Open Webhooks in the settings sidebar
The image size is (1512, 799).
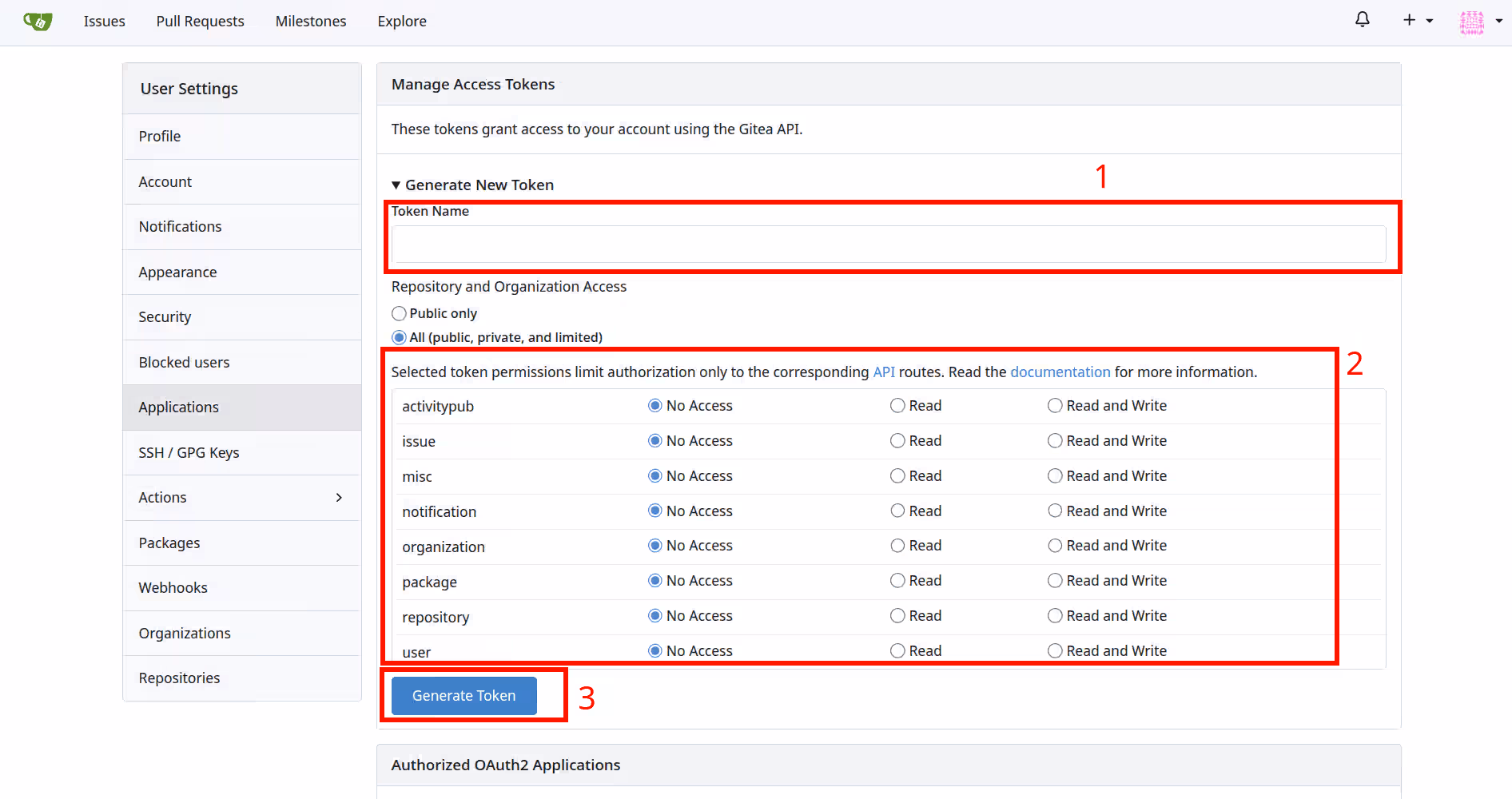pyautogui.click(x=173, y=588)
